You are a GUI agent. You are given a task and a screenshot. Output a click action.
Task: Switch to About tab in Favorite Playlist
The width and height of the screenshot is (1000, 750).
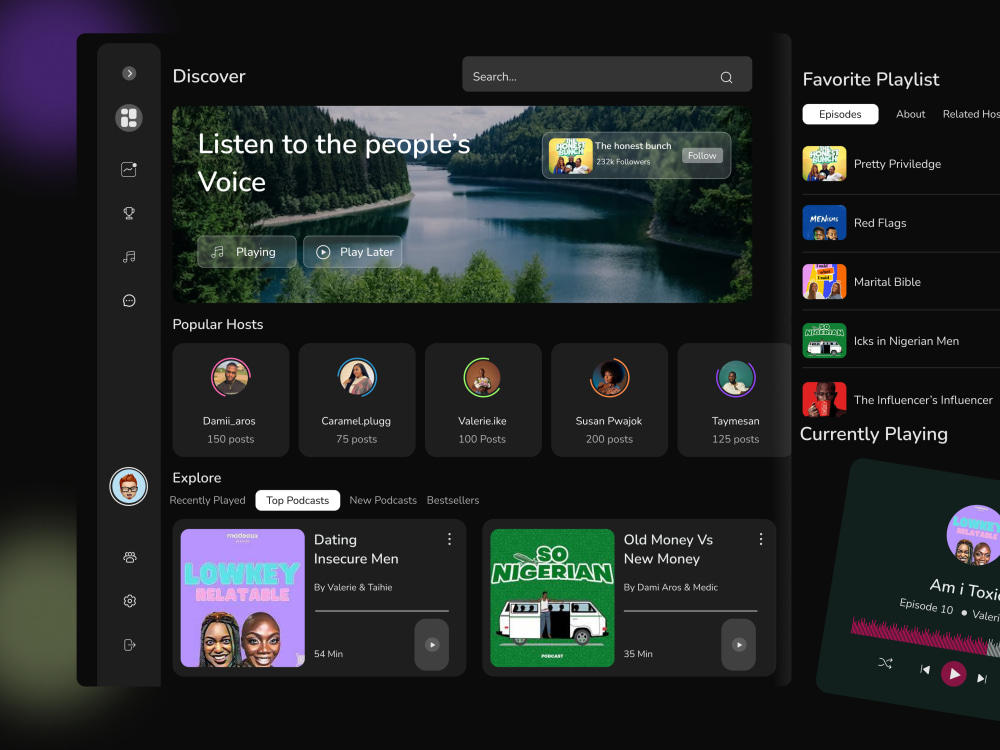click(910, 114)
